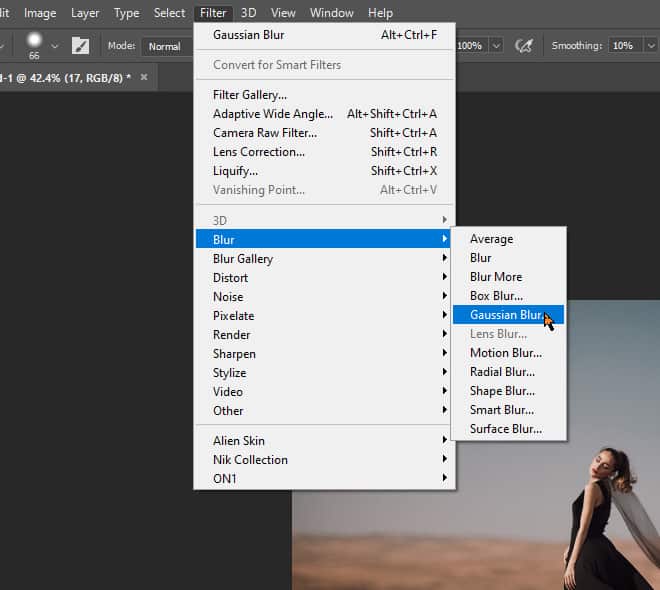The height and width of the screenshot is (590, 660).
Task: Expand the Other submenu
Action: [x=325, y=411]
